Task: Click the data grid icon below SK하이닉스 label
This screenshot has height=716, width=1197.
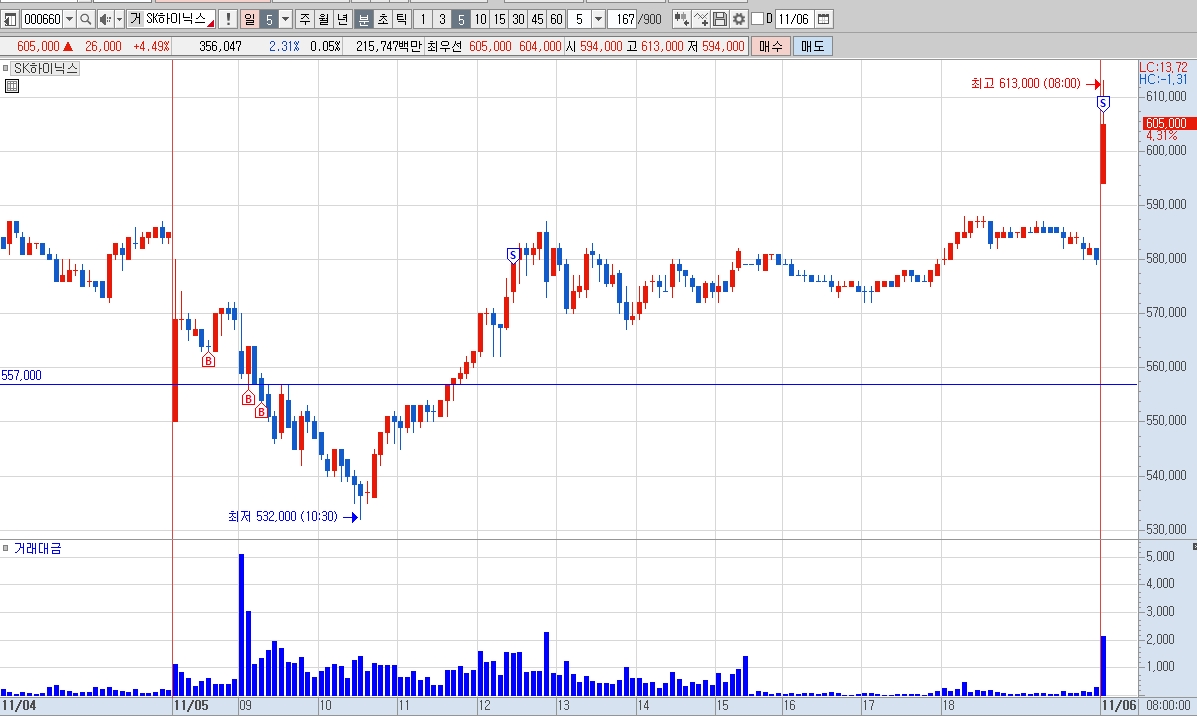Action: point(11,86)
